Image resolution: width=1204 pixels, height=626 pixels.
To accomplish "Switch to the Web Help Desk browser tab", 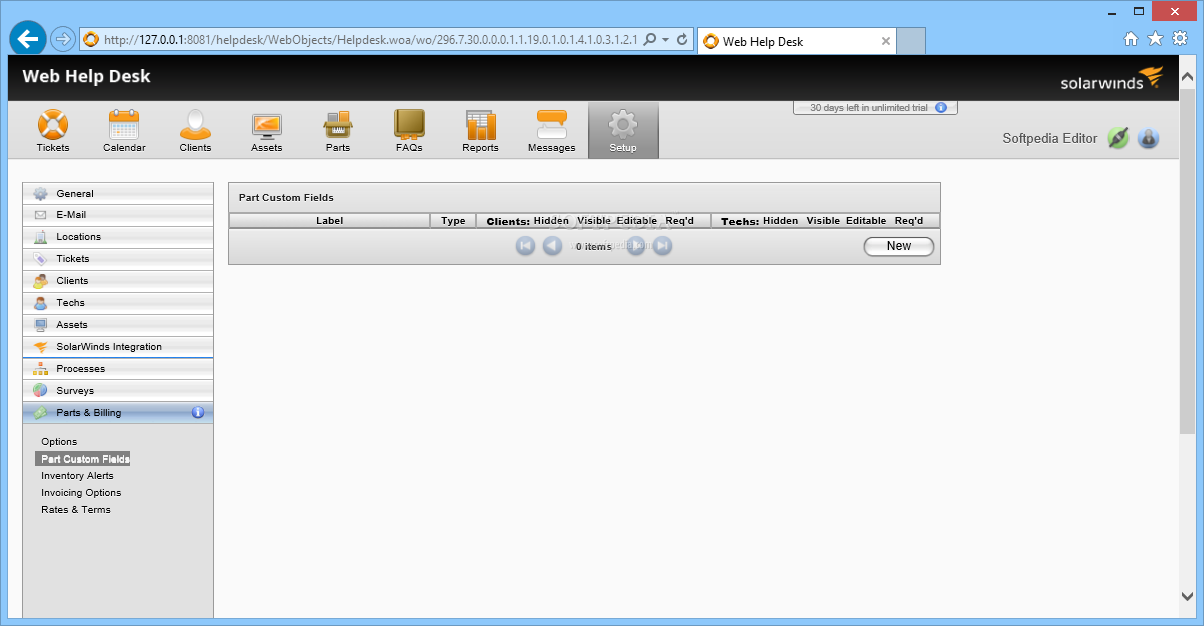I will coord(796,41).
